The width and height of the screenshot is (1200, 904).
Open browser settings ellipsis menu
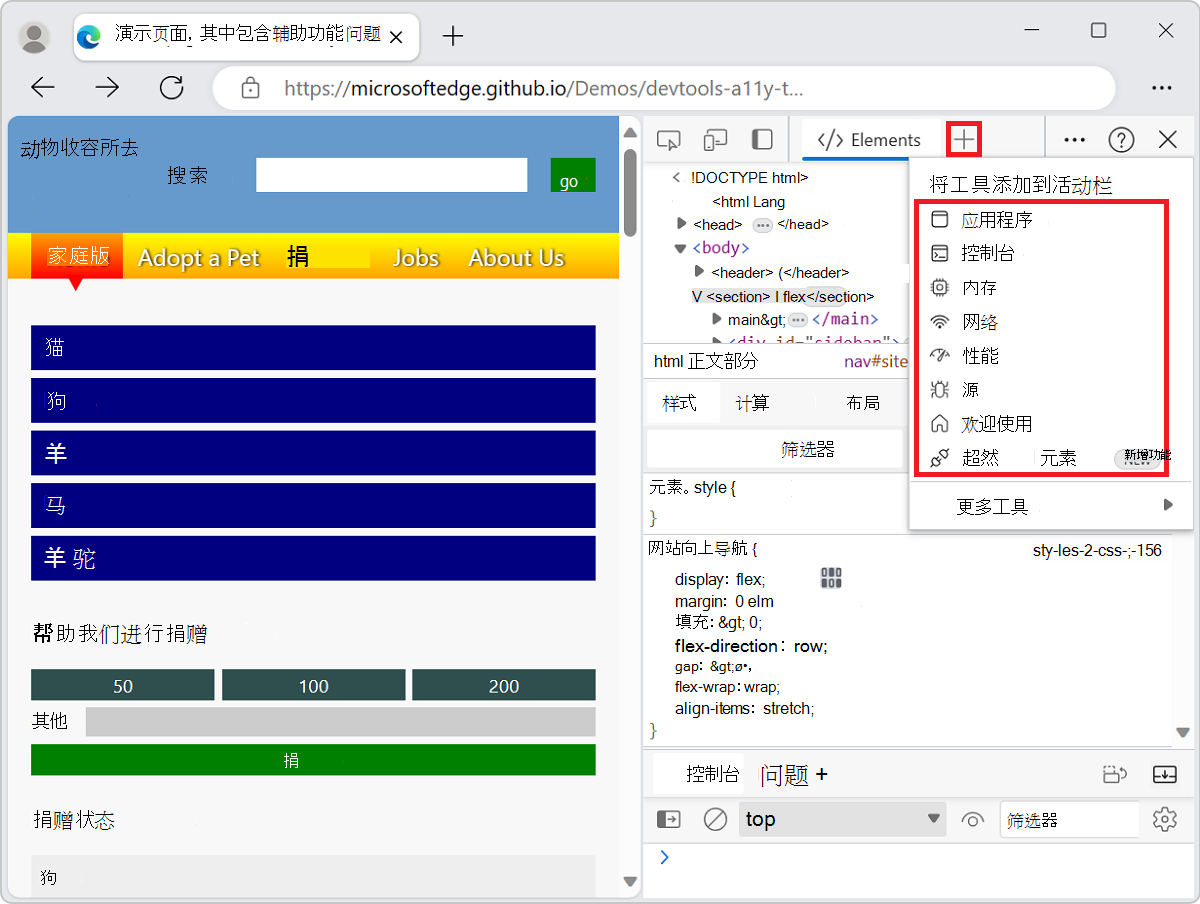pos(1161,87)
